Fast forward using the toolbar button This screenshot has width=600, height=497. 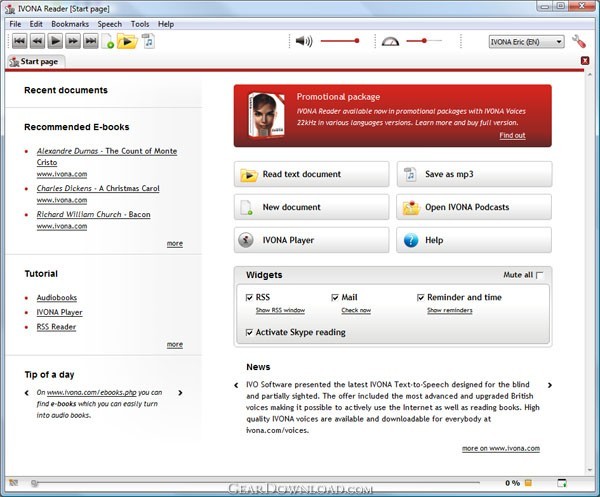[x=73, y=41]
